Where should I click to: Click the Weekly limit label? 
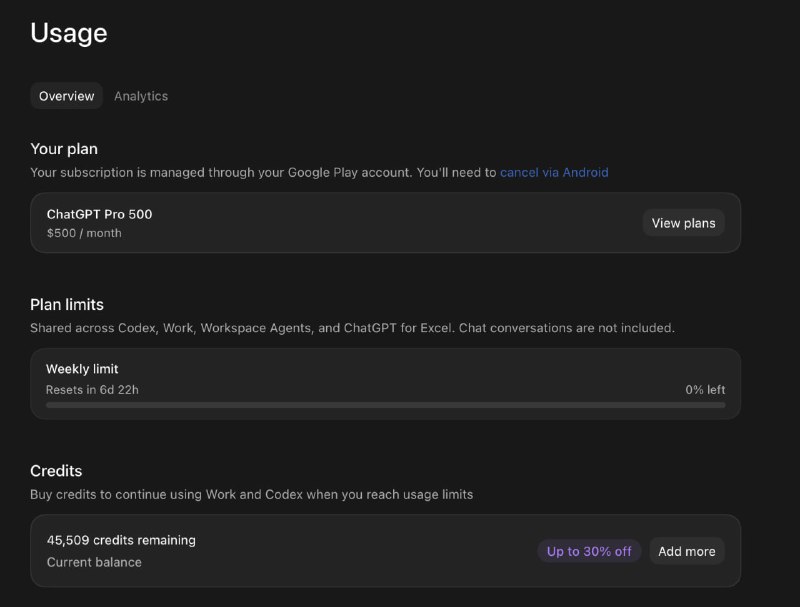[x=82, y=369]
